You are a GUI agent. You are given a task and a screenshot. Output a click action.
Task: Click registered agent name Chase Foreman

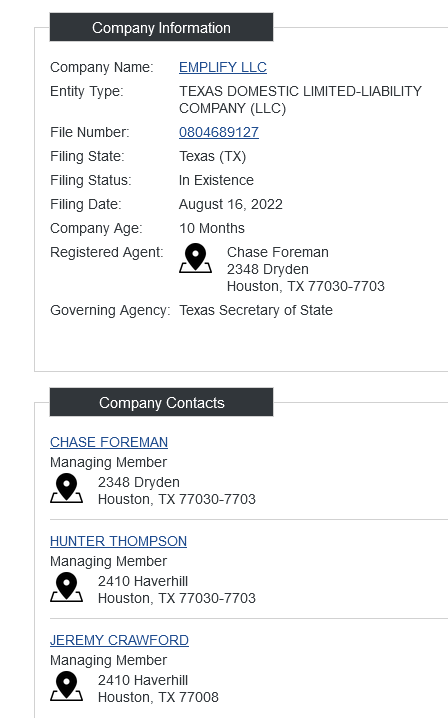278,252
